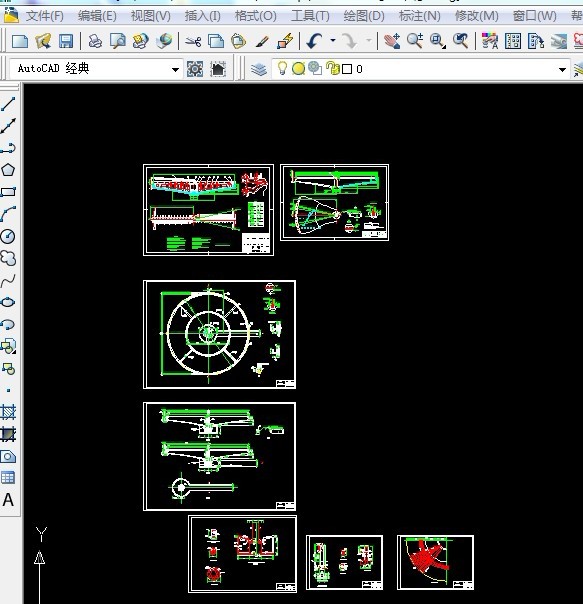The height and width of the screenshot is (604, 583).
Task: Open DesignCenter grid icon
Action: pyautogui.click(x=513, y=41)
